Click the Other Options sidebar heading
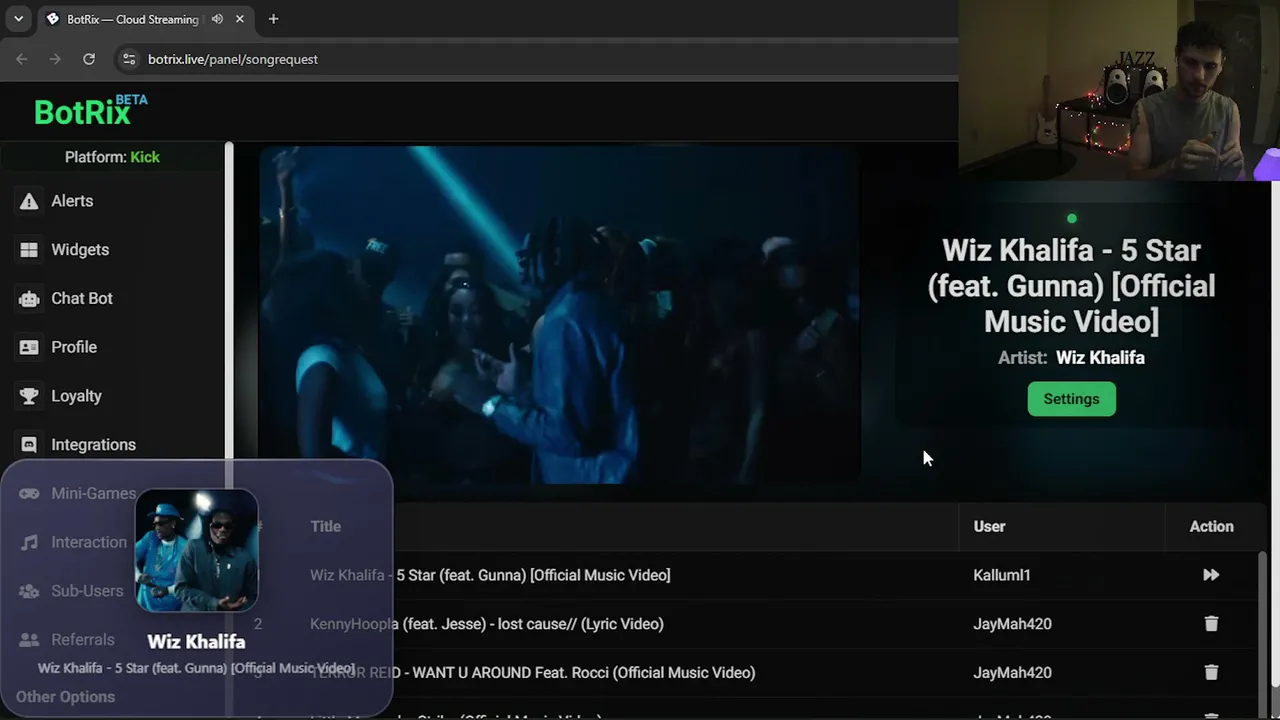Viewport: 1280px width, 720px height. tap(65, 697)
